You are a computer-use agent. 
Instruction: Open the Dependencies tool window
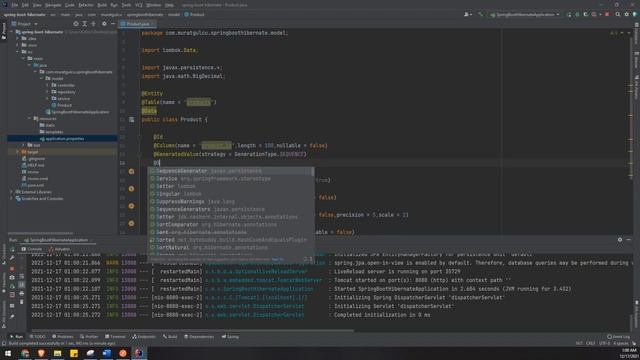click(199, 337)
